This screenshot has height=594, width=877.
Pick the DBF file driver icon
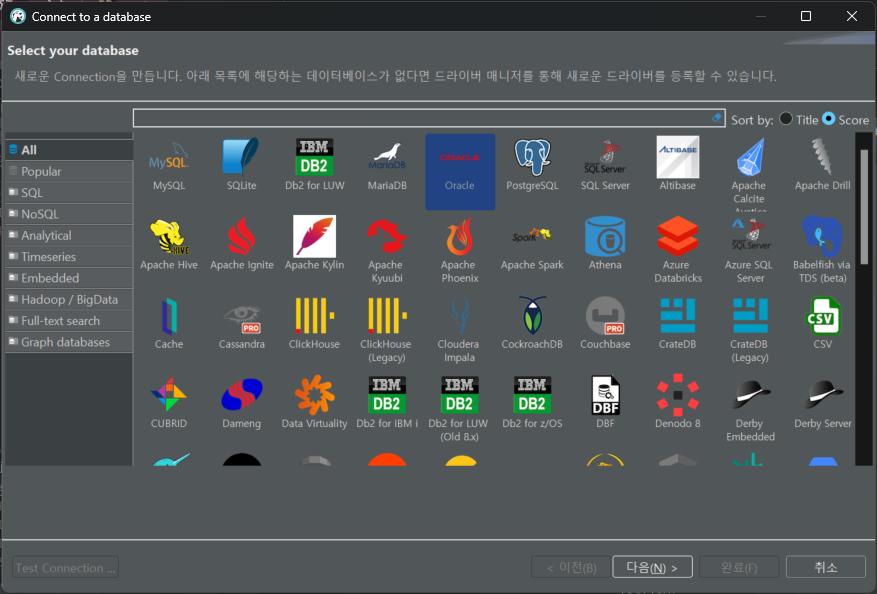(x=605, y=403)
